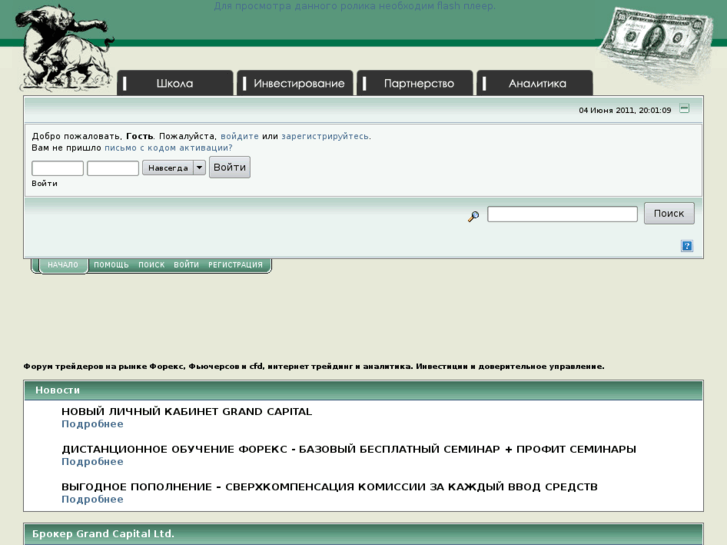Click date text 04 Июня 2011, 20:01:09
Screen dimensions: 727x545
coord(625,110)
